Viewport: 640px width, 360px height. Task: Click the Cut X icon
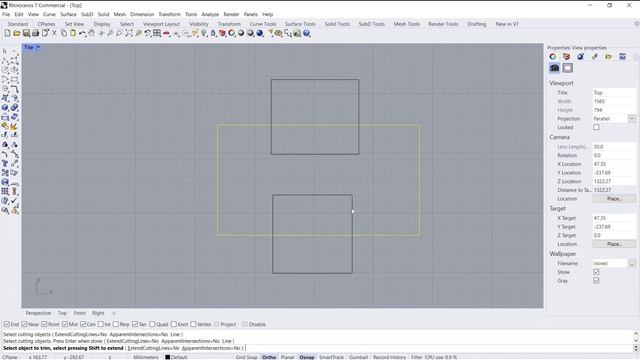coord(54,33)
